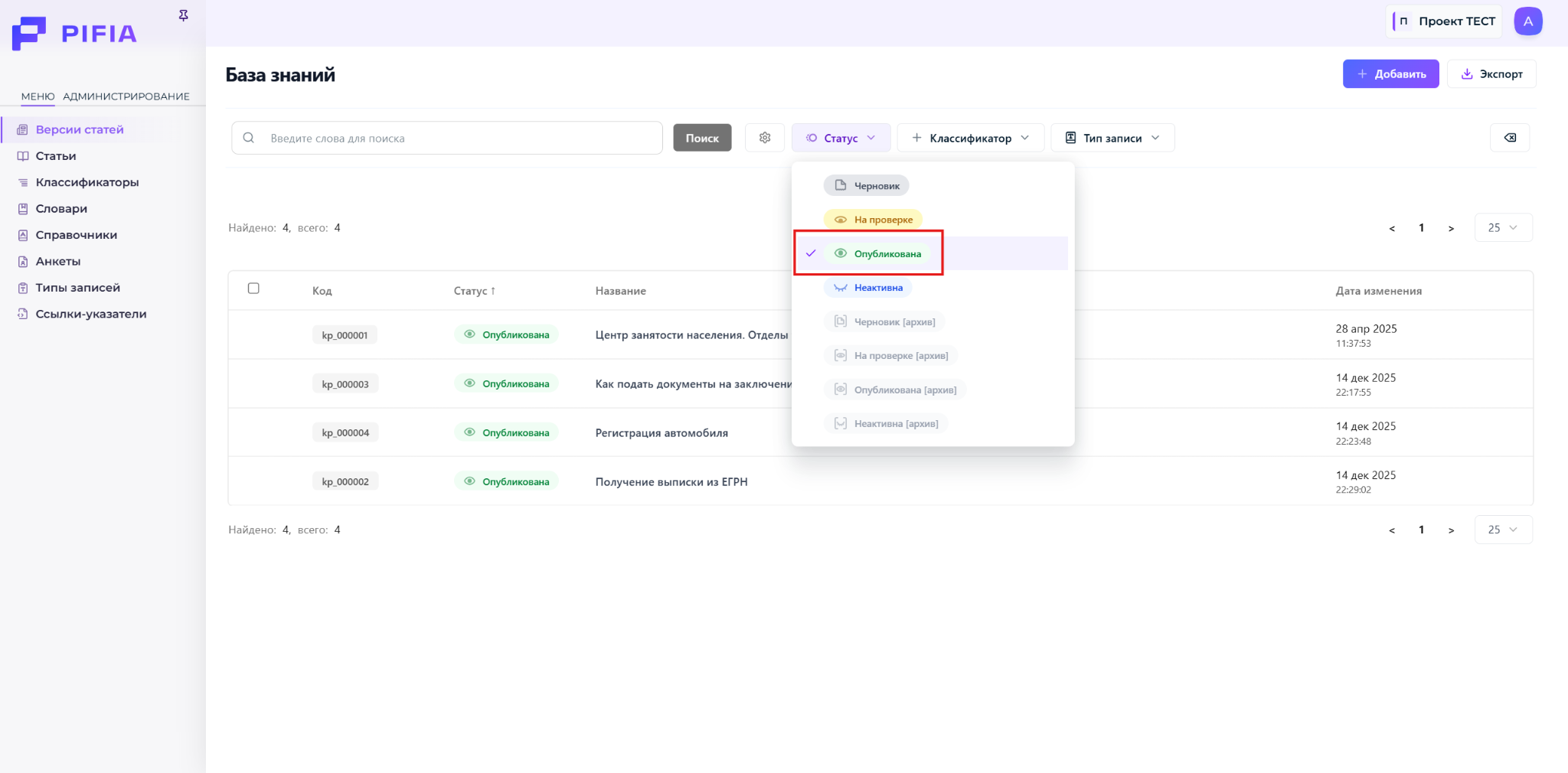The height and width of the screenshot is (773, 1568).
Task: Click the Экспорт button
Action: pyautogui.click(x=1491, y=74)
